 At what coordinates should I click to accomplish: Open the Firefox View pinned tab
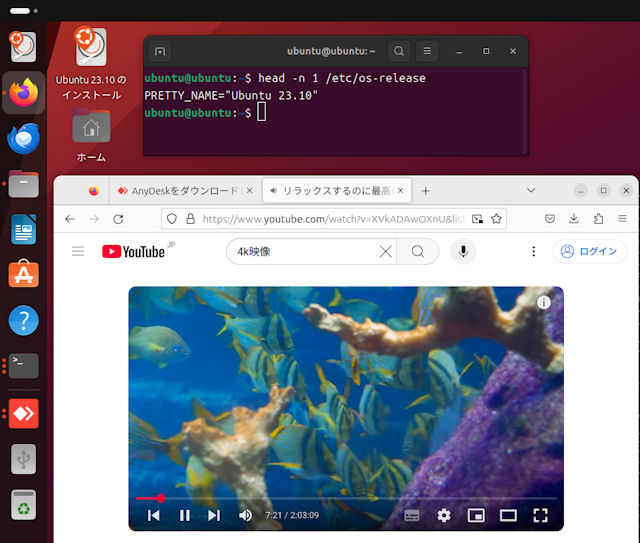(94, 191)
